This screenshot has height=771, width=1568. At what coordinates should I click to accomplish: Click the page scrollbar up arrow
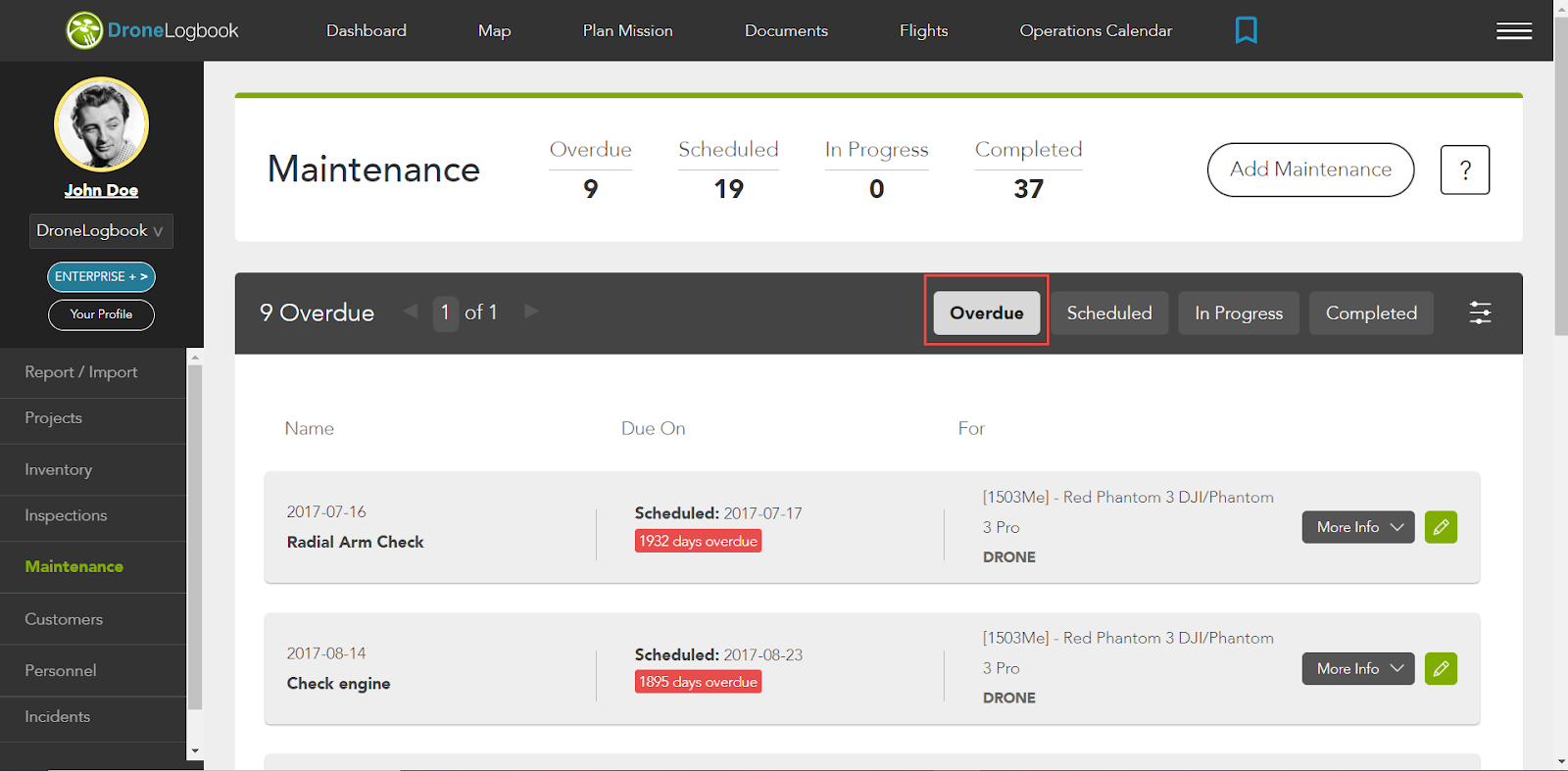pyautogui.click(x=1561, y=8)
